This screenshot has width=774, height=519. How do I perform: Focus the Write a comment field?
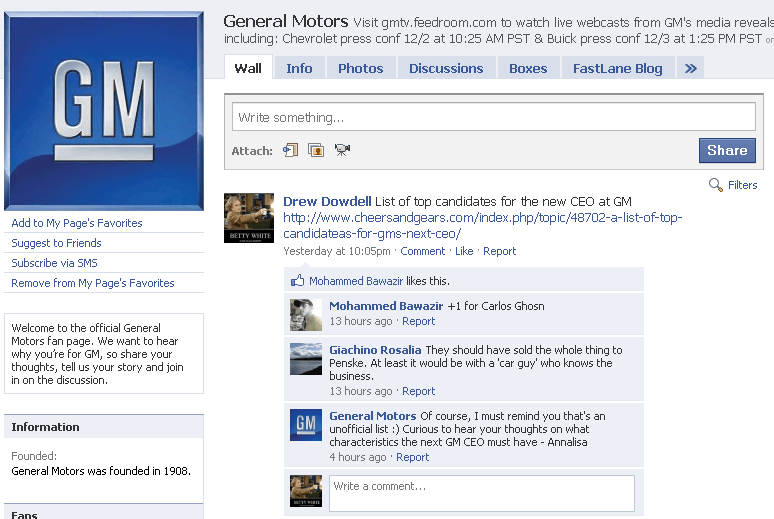481,493
